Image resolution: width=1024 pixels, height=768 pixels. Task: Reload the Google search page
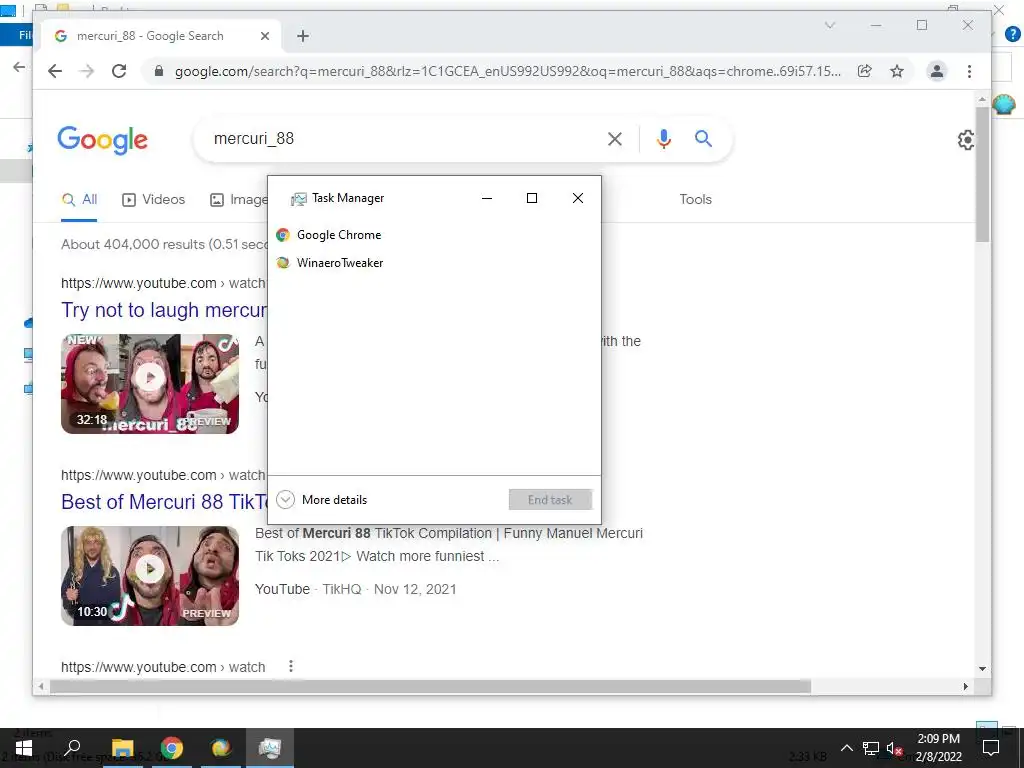(119, 71)
